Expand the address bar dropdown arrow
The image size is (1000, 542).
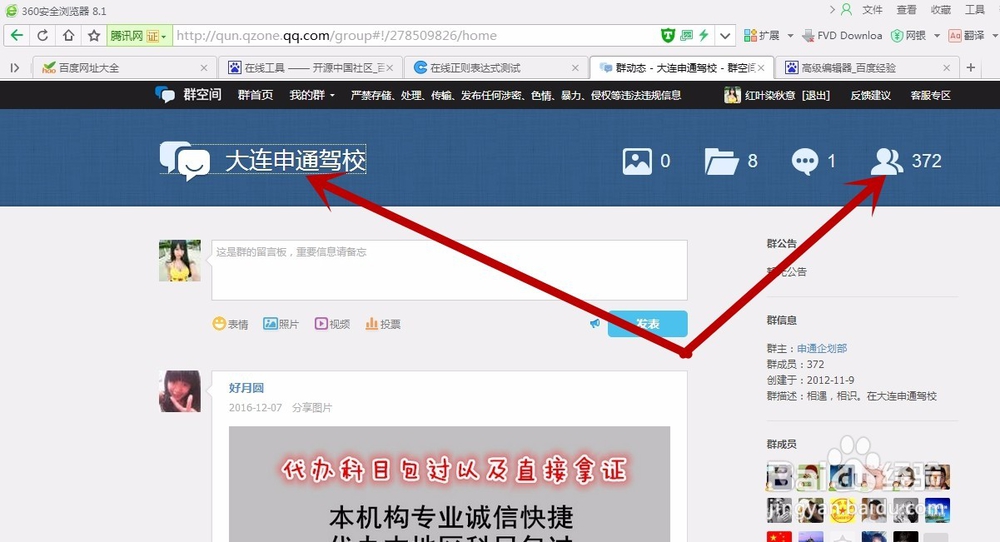(x=725, y=36)
